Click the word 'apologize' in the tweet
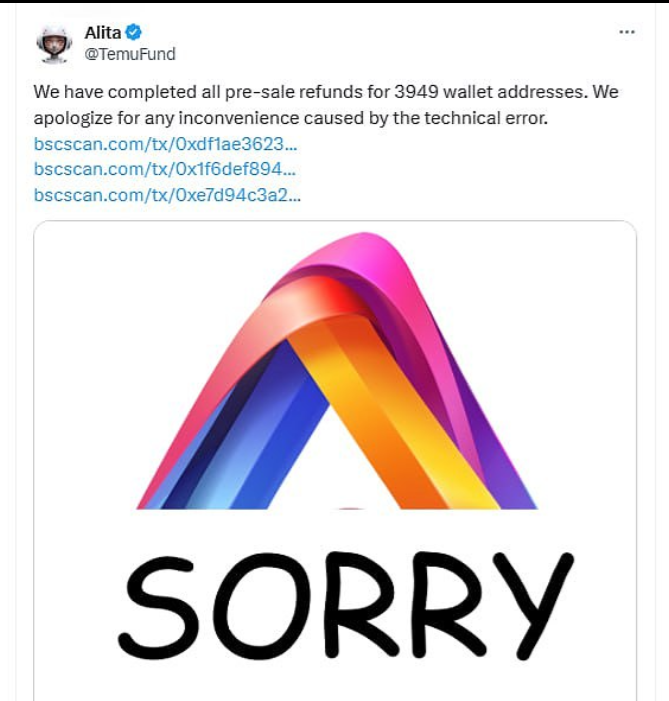This screenshot has height=701, width=669. 73,118
